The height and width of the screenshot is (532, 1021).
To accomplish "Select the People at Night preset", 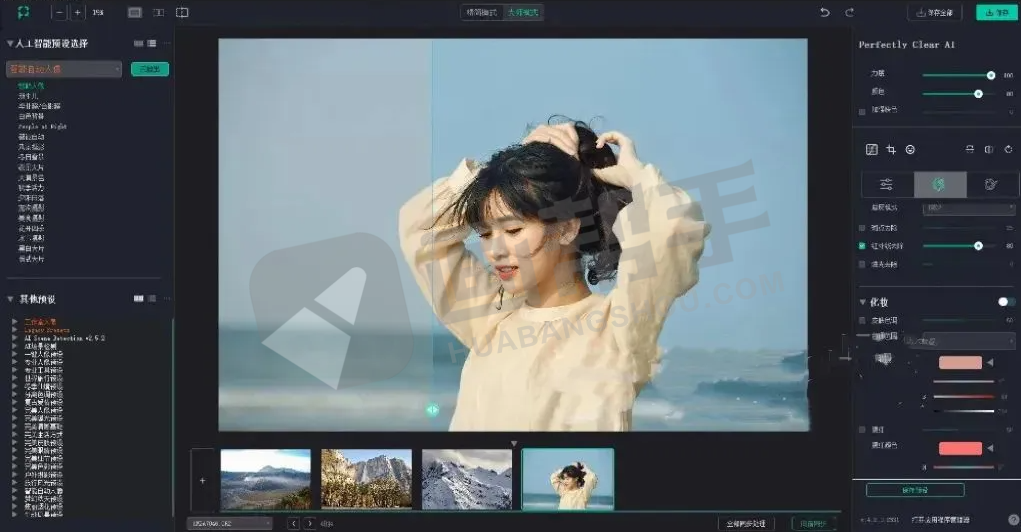I will point(42,126).
